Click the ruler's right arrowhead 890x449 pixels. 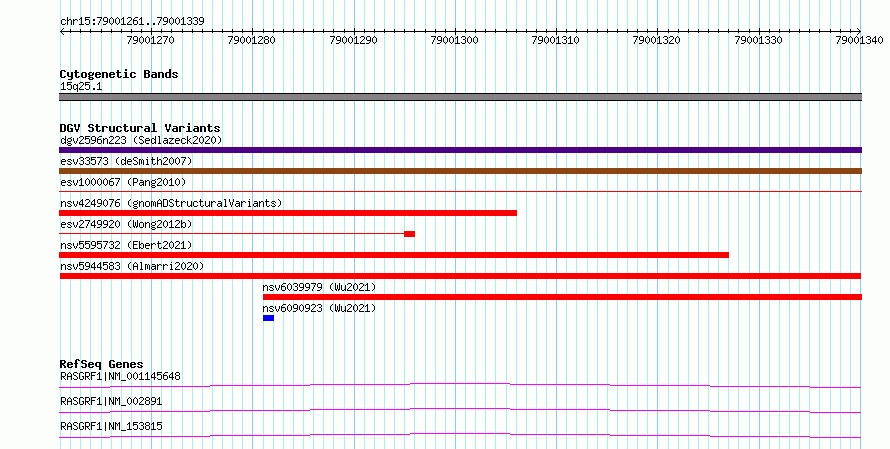point(859,32)
